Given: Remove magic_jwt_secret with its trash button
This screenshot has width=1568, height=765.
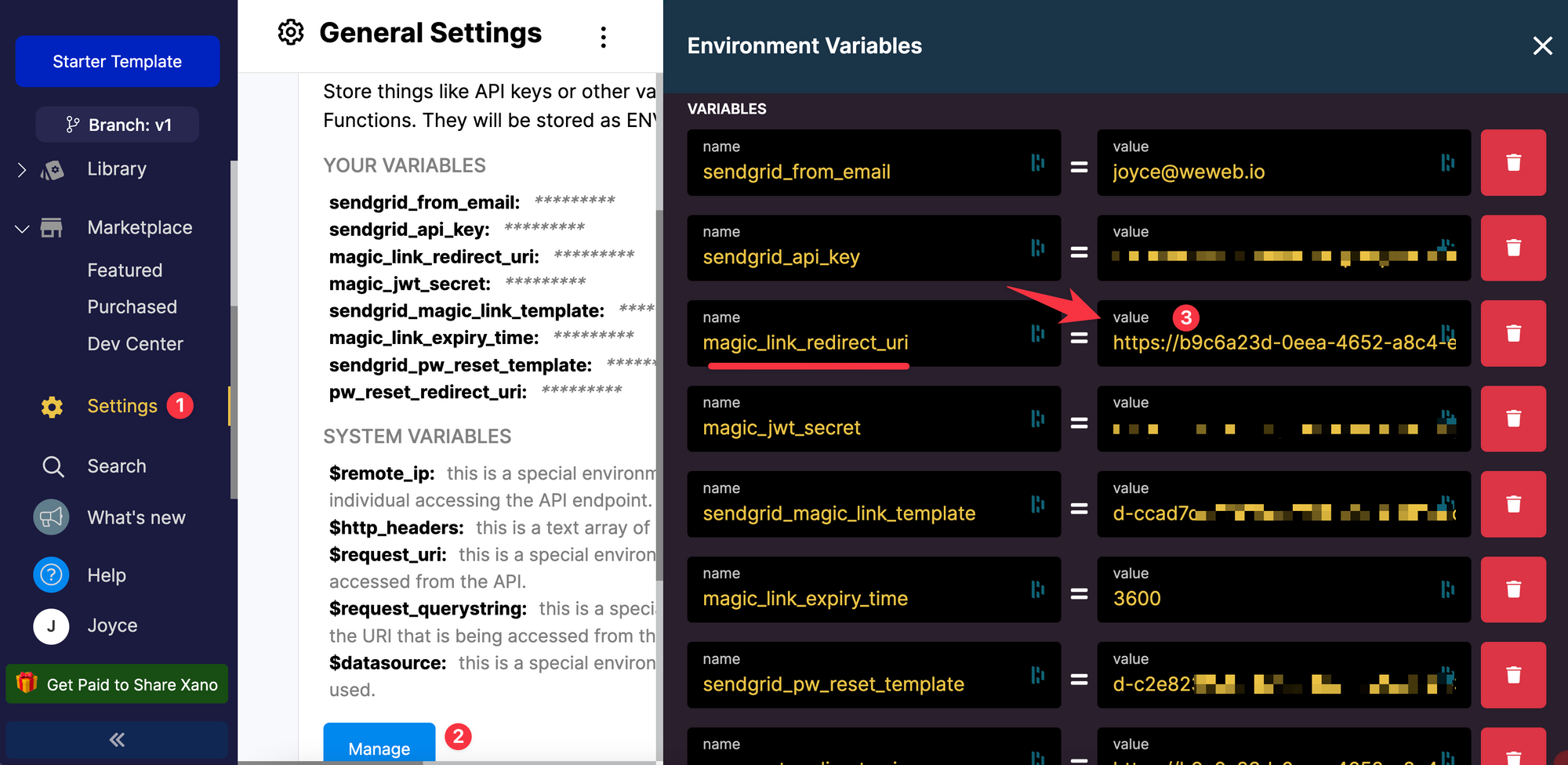Looking at the screenshot, I should click(x=1513, y=419).
